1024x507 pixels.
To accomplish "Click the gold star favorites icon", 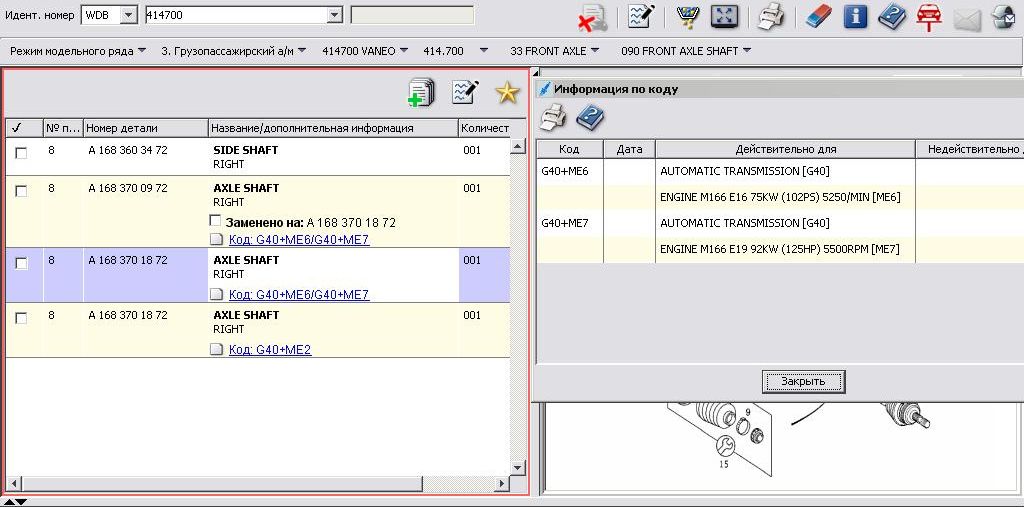I will tap(508, 93).
